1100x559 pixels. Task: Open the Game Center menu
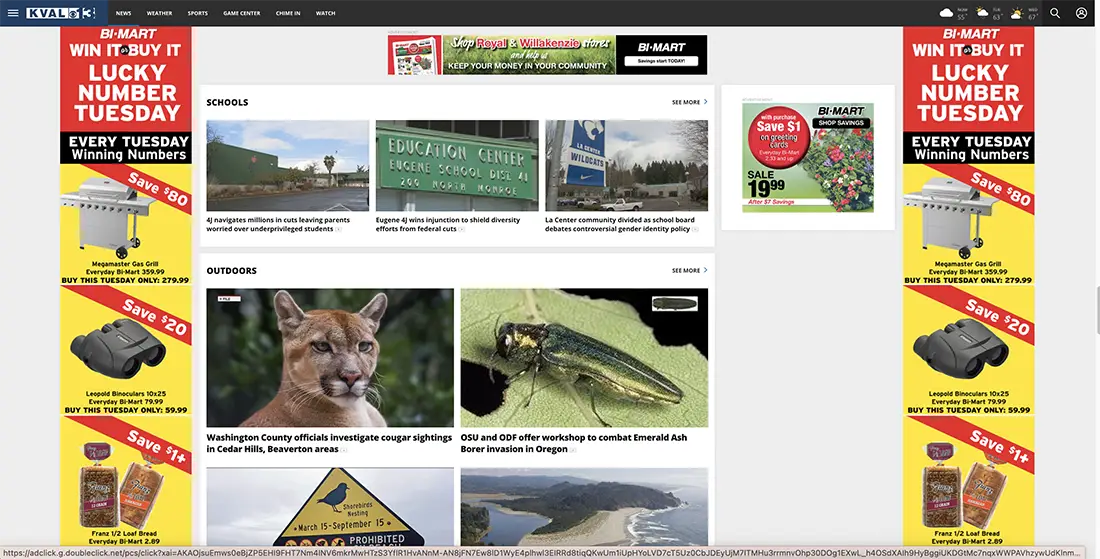(x=242, y=13)
